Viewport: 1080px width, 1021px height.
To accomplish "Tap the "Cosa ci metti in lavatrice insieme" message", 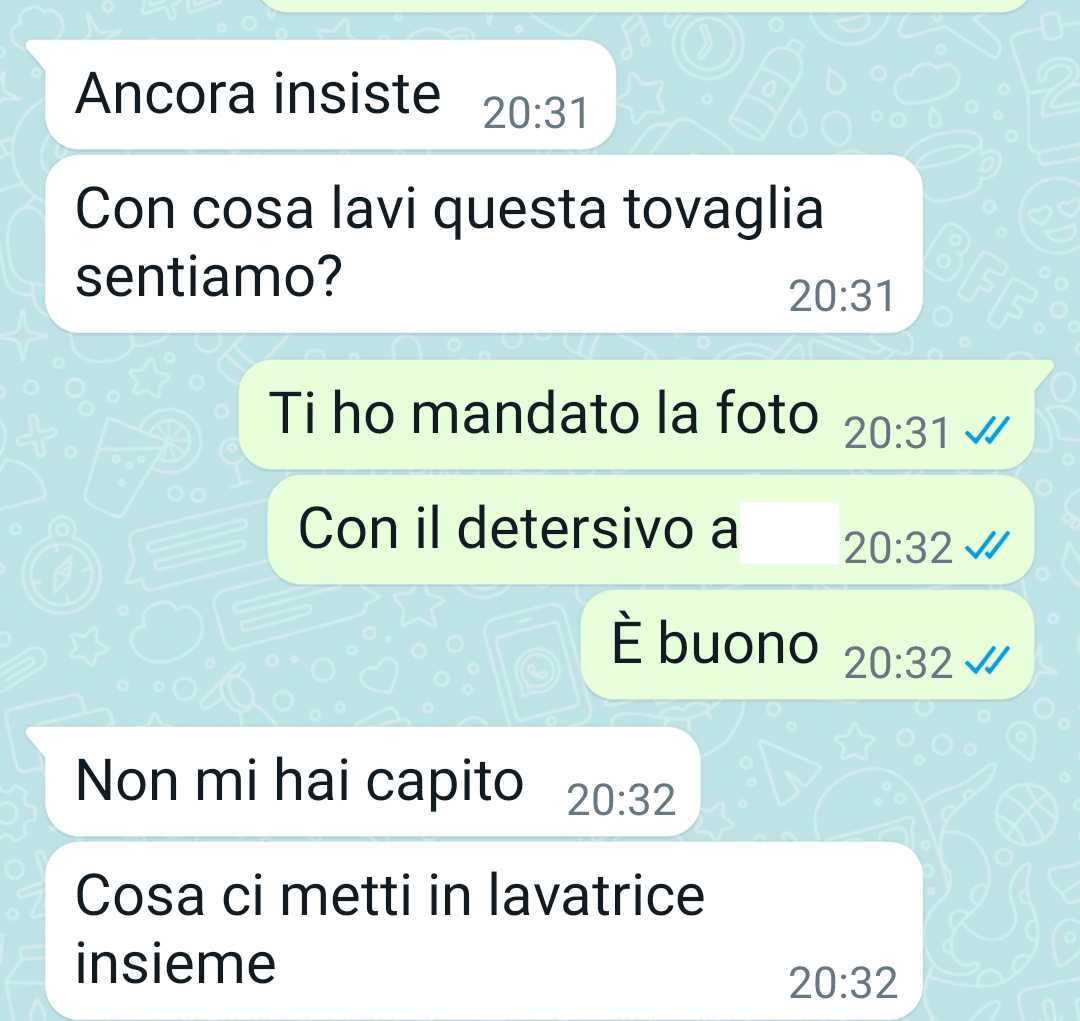I will pos(484,930).
